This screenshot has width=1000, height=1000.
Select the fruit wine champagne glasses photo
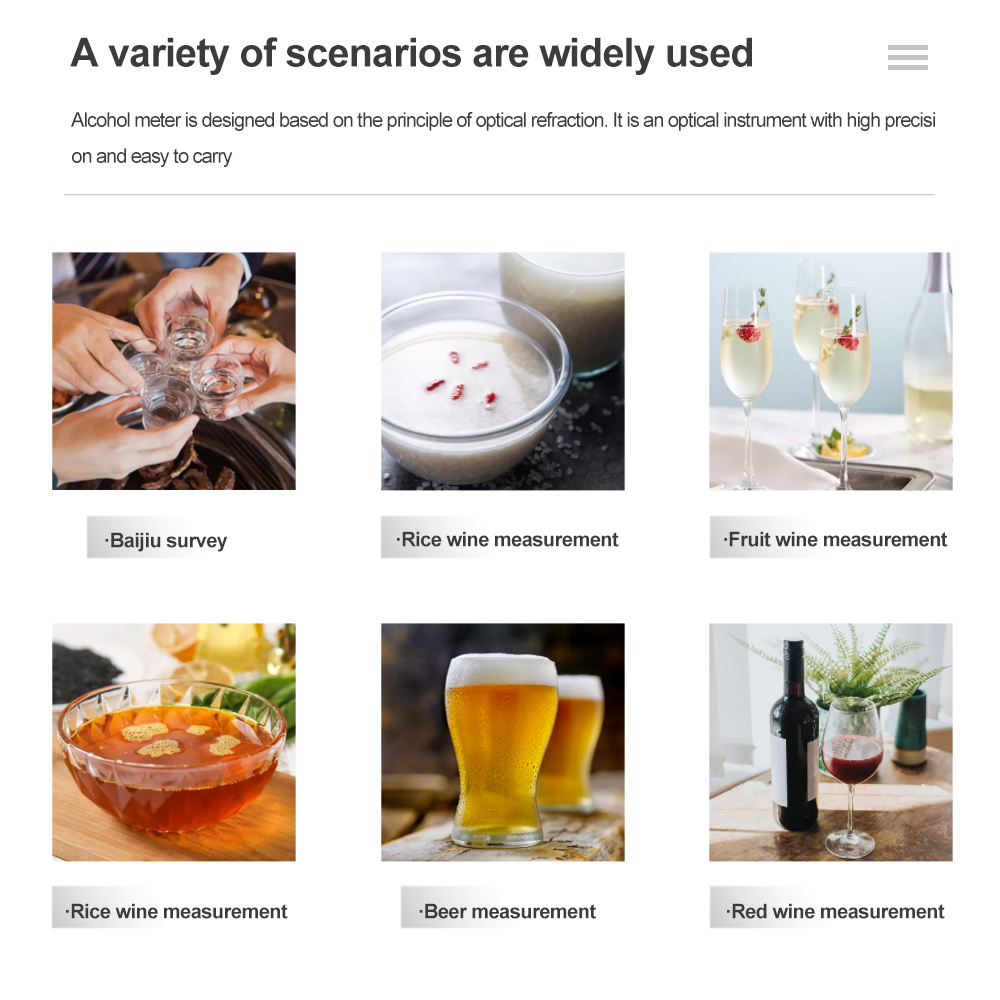click(x=830, y=371)
